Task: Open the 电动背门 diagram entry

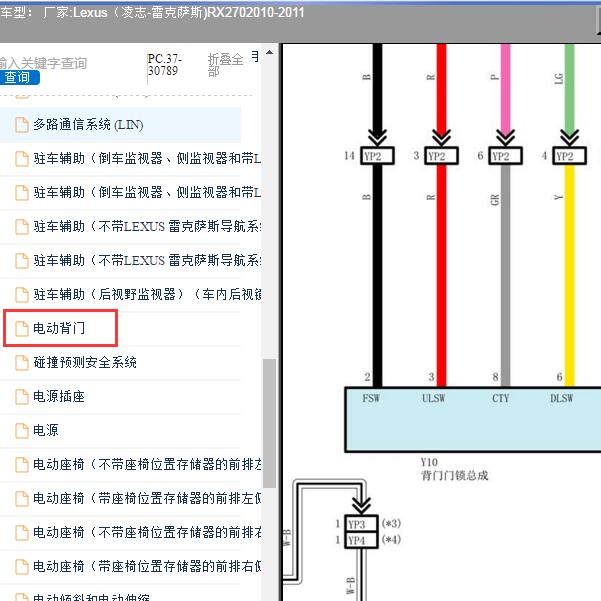Action: click(59, 328)
